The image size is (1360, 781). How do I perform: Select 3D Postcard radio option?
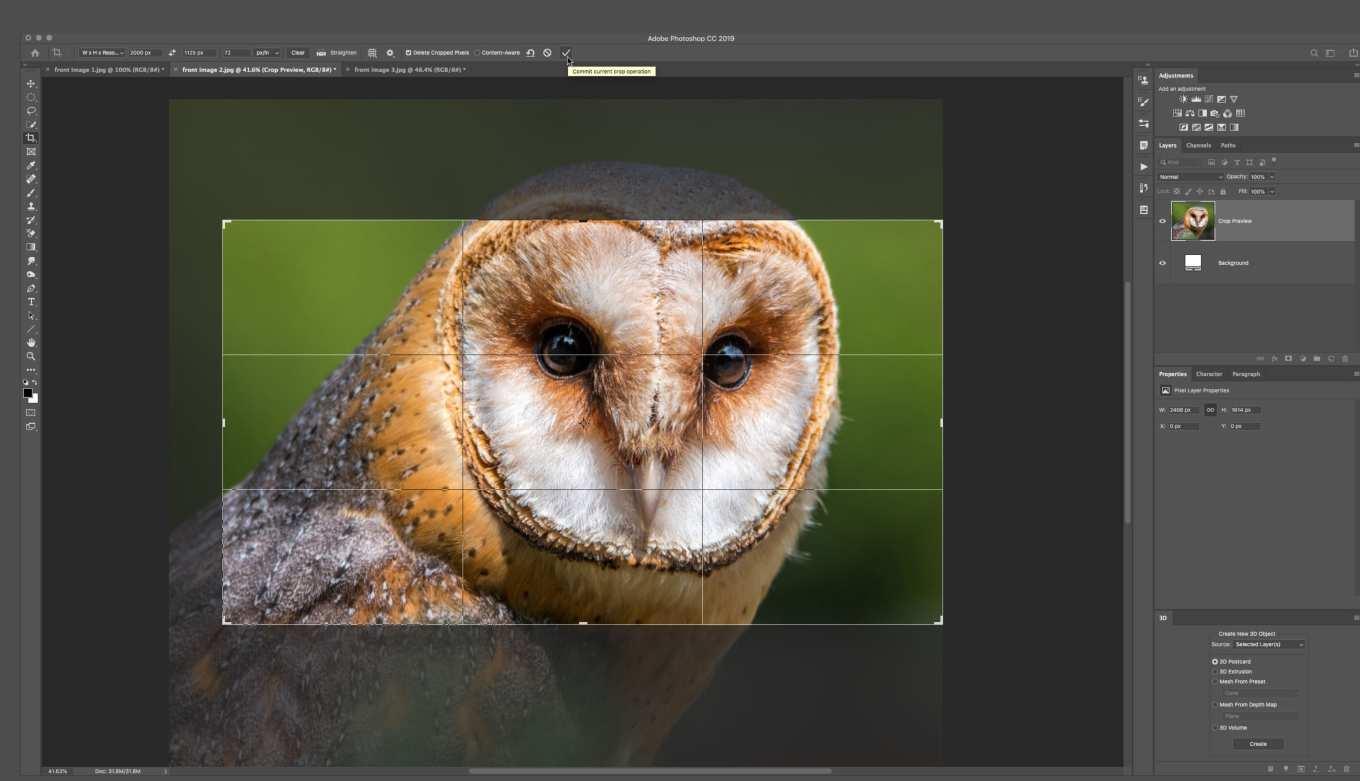[1215, 662]
